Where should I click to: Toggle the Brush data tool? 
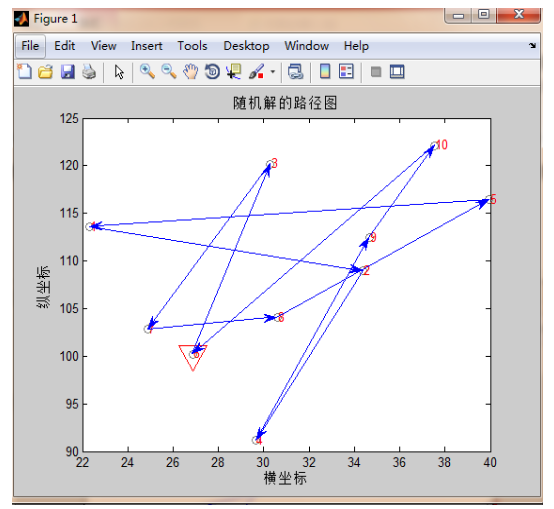pyautogui.click(x=257, y=72)
